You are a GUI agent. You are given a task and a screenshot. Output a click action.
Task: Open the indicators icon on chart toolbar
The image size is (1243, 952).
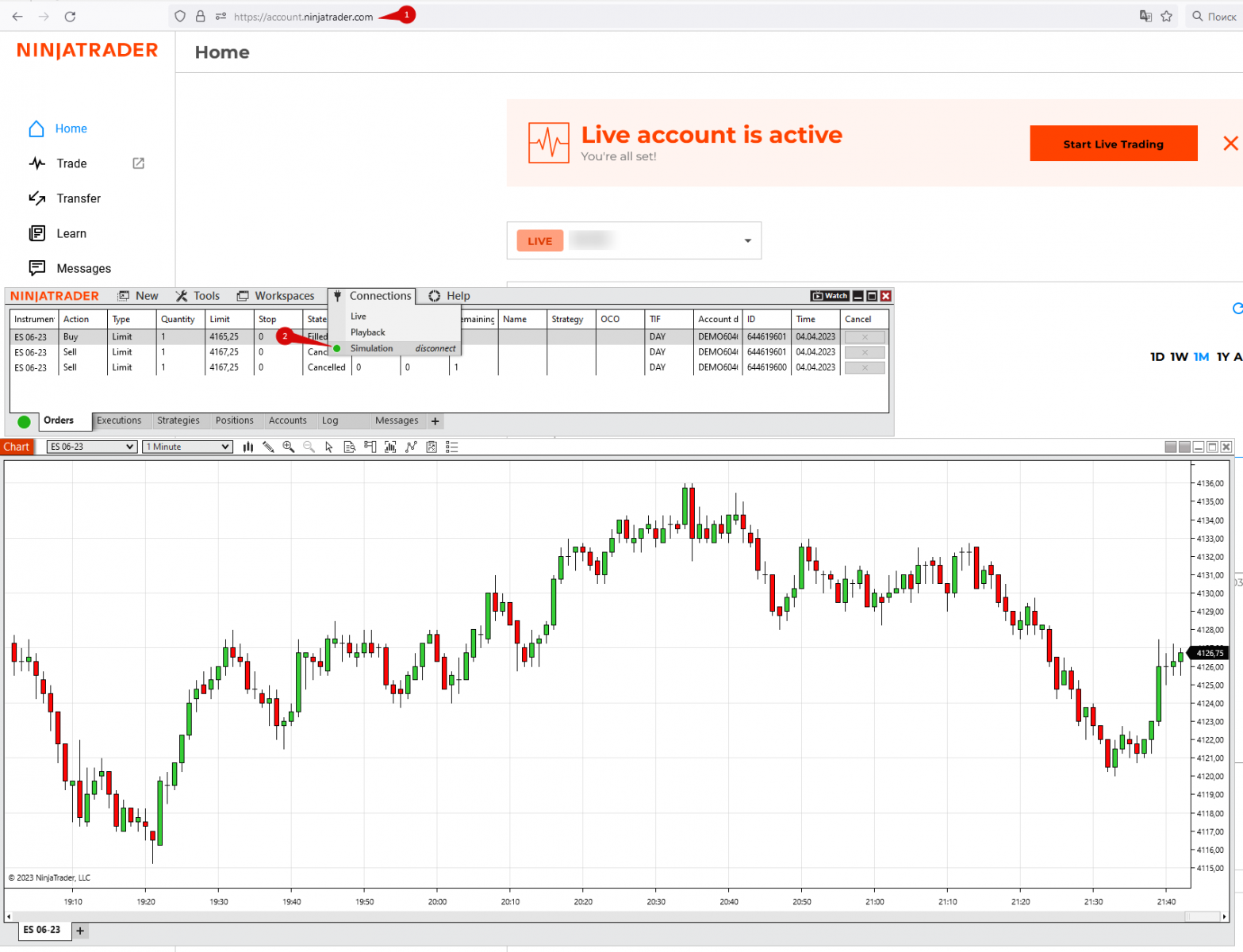tap(411, 447)
